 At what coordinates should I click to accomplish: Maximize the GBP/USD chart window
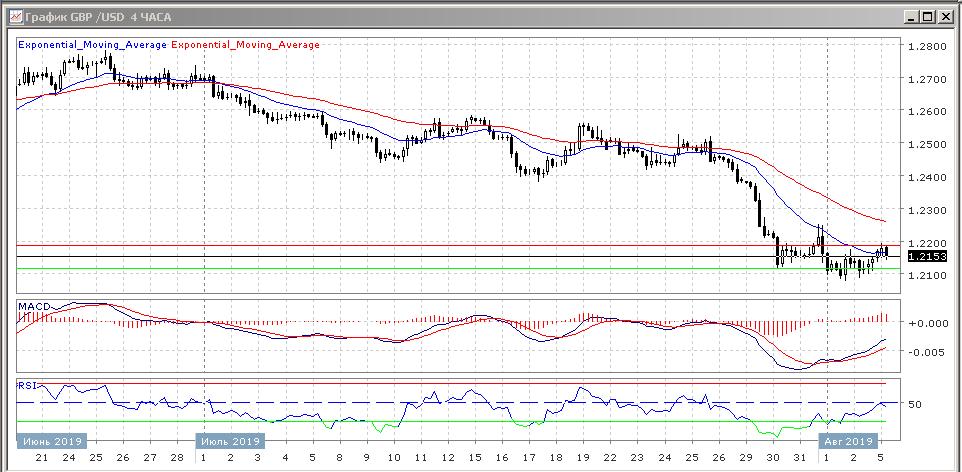point(929,17)
